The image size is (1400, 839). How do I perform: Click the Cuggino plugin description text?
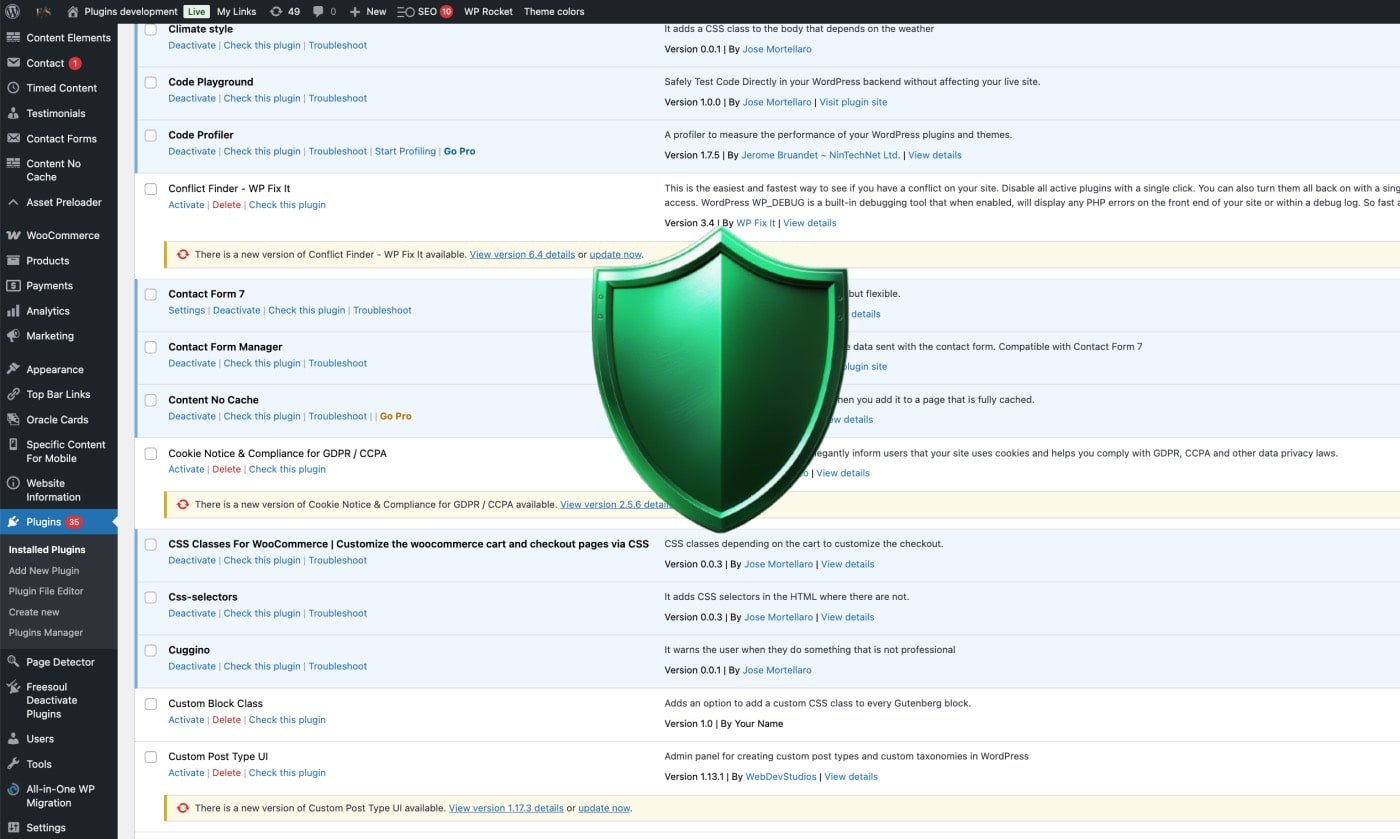(x=810, y=650)
